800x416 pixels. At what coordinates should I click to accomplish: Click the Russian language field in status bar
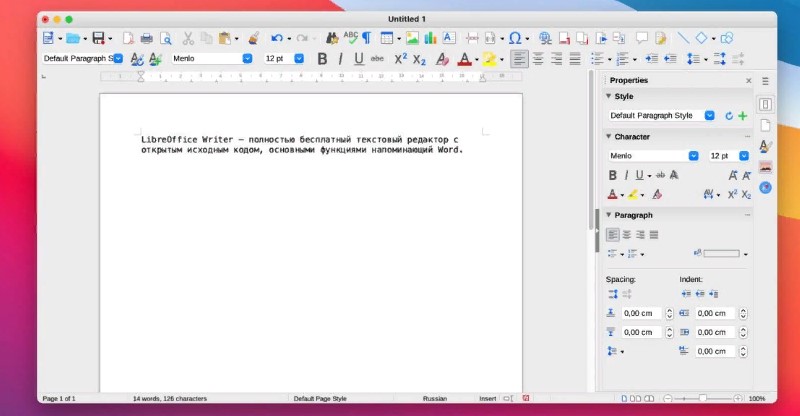[435, 398]
